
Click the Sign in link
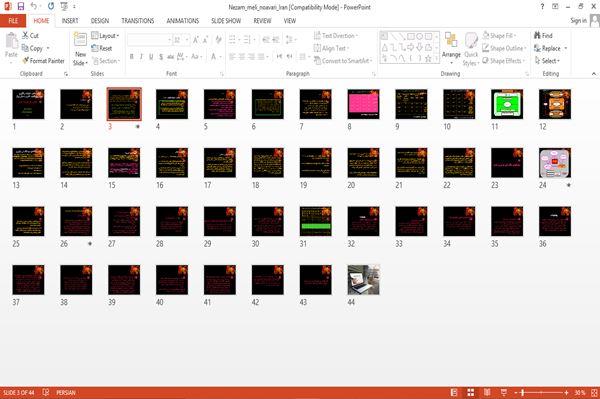(578, 21)
